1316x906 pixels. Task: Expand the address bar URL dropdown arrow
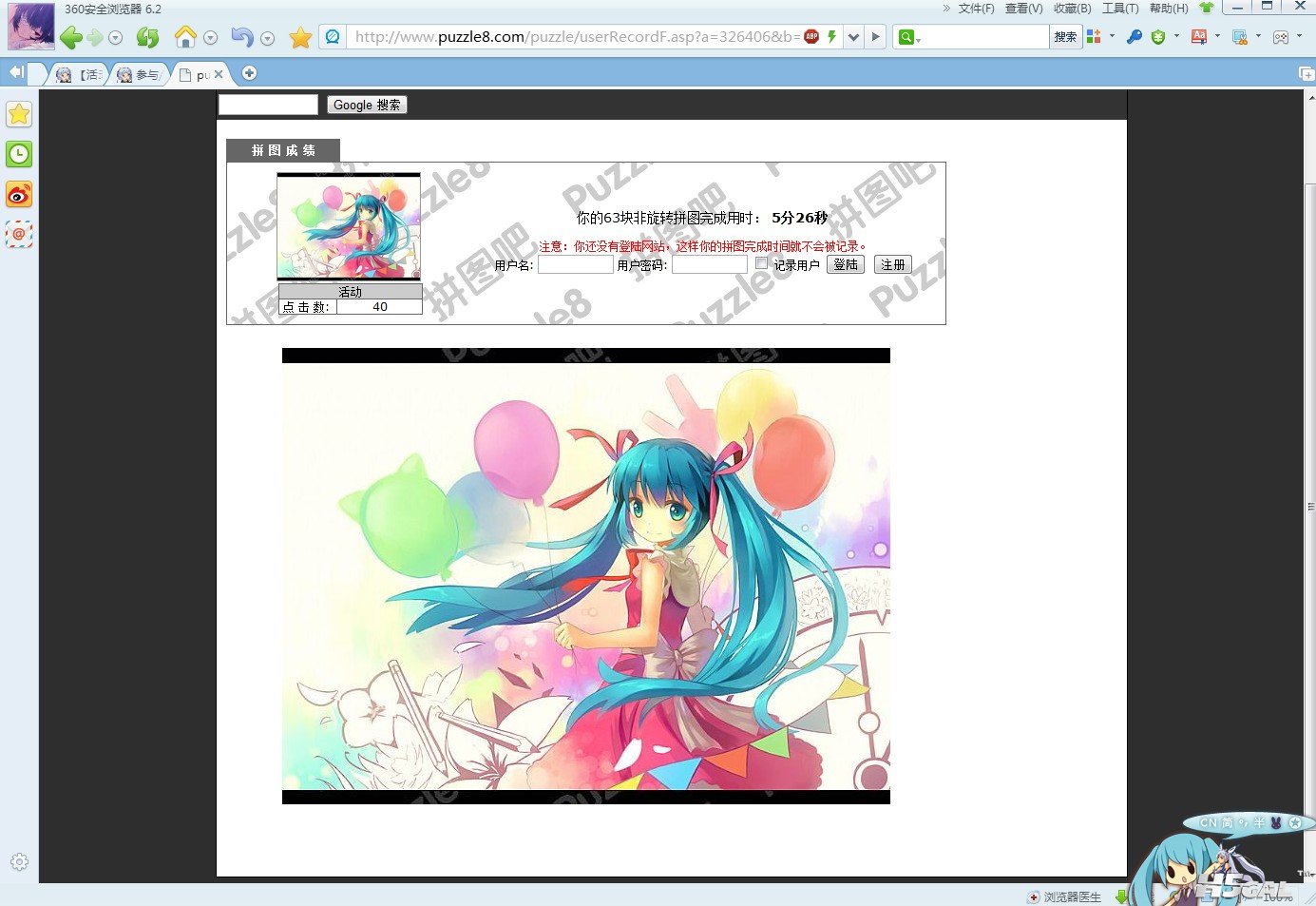[853, 37]
